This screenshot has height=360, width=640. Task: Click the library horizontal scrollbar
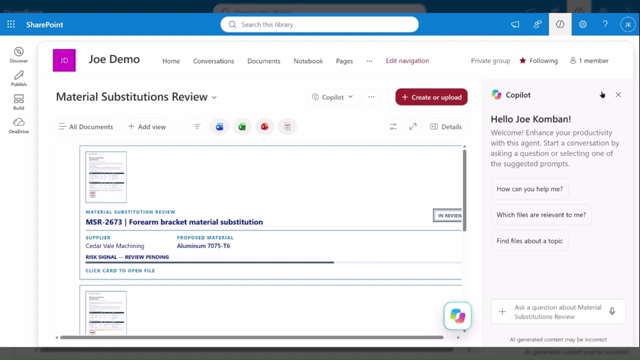point(252,338)
